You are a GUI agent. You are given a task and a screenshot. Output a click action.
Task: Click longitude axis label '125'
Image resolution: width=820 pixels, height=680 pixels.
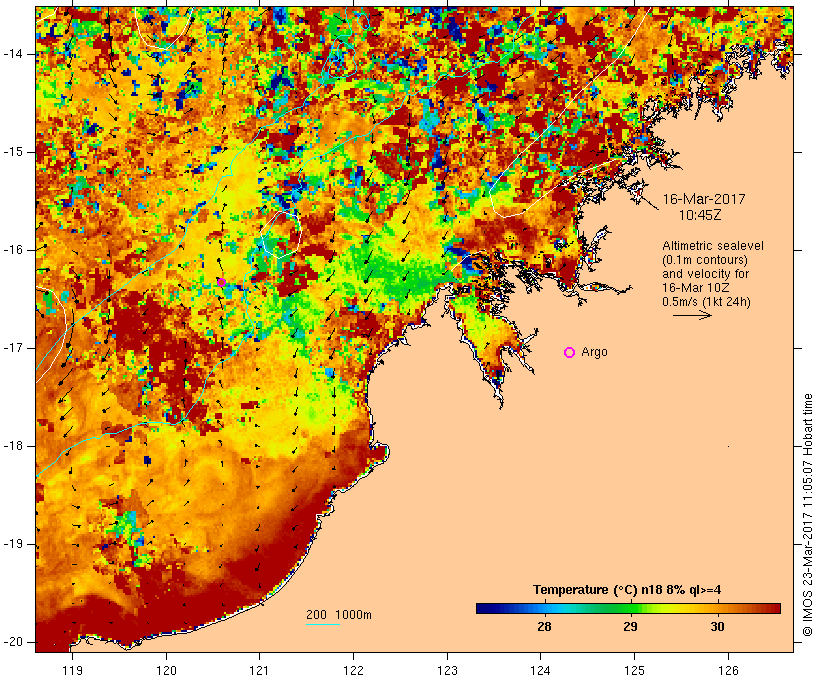click(x=634, y=671)
